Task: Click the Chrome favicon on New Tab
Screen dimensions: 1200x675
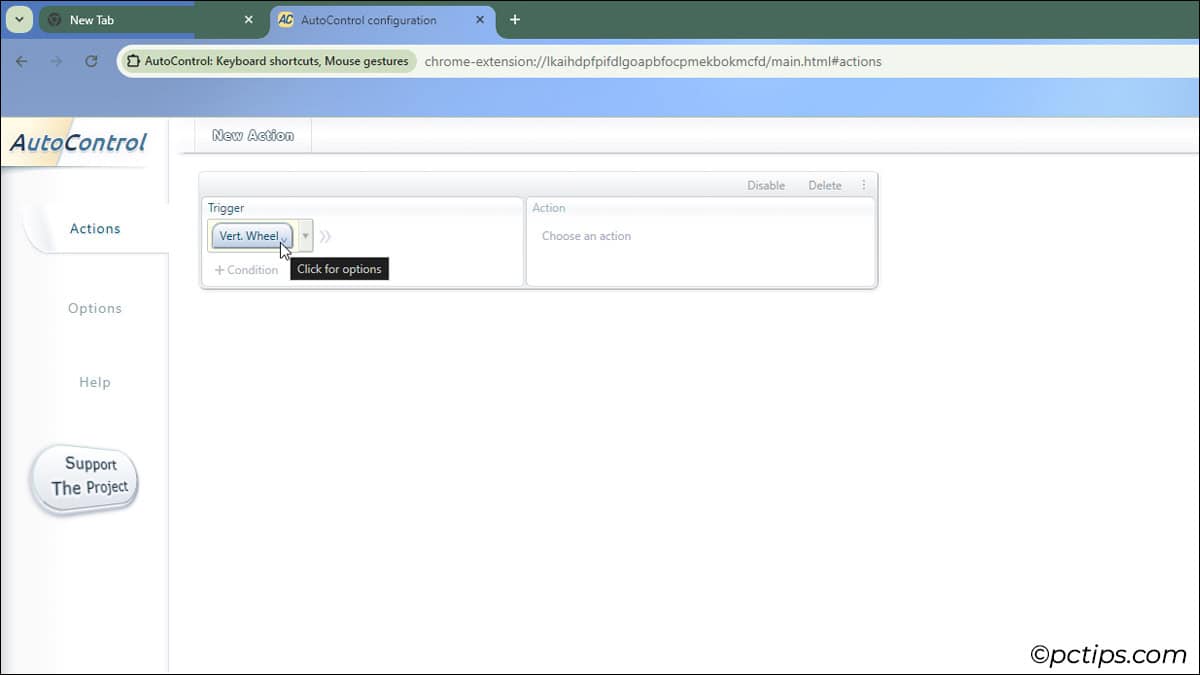Action: tap(55, 20)
